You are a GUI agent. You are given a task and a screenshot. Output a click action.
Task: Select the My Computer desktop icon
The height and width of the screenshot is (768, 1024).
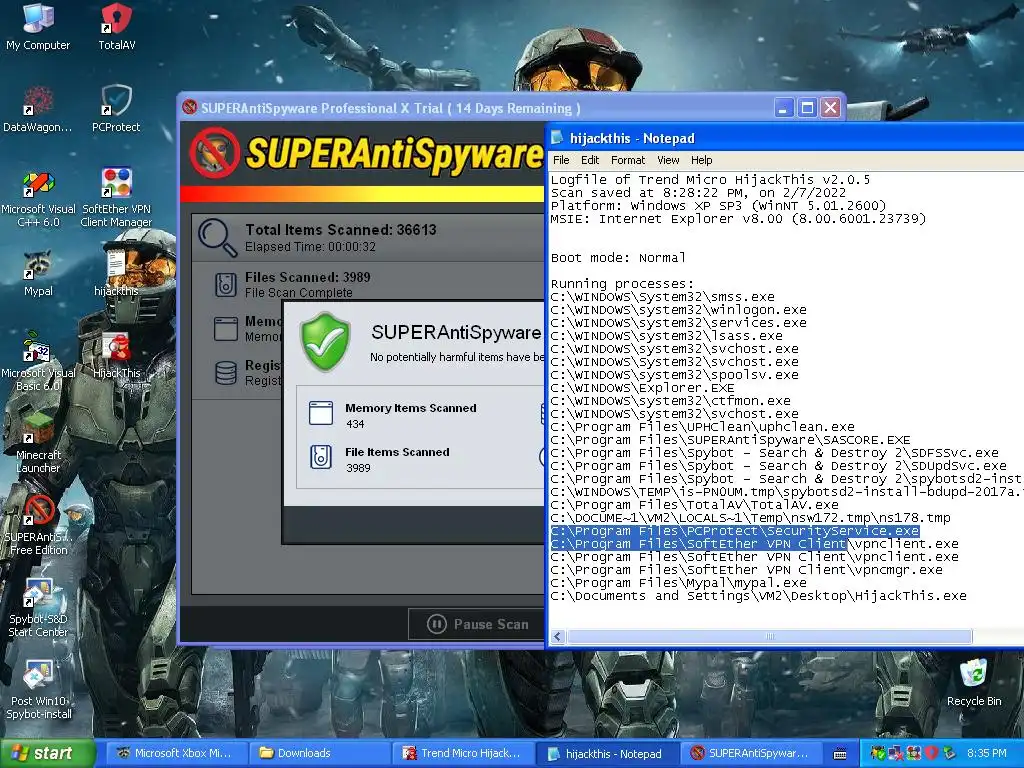[38, 26]
